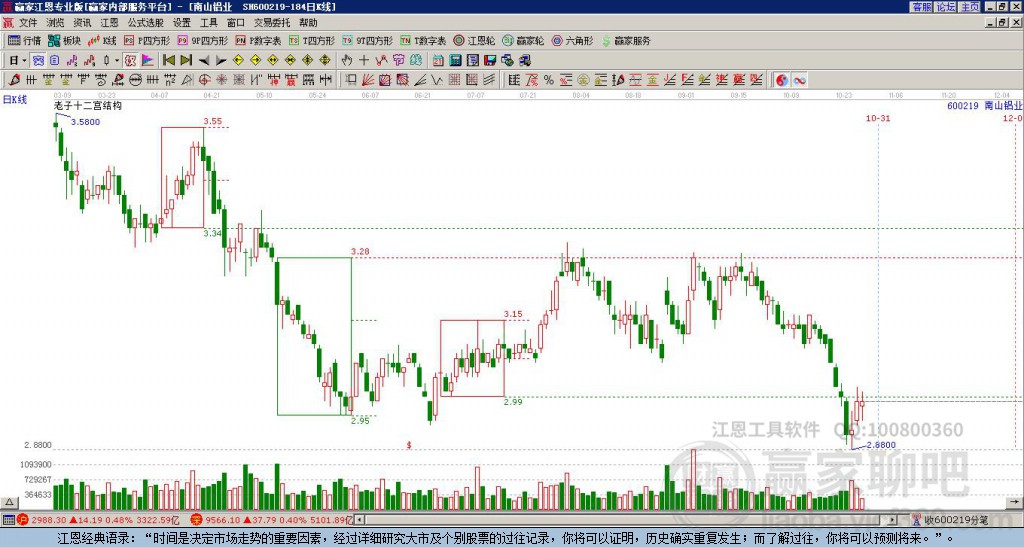The width and height of the screenshot is (1024, 548).
Task: Click the 3.5800 high price label
Action: click(85, 122)
